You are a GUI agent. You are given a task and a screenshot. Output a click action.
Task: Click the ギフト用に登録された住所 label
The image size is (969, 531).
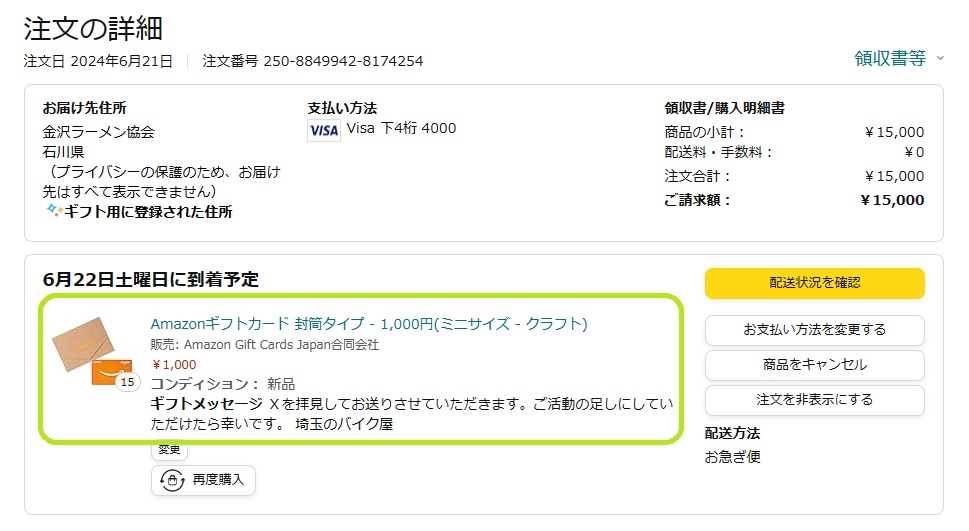pos(148,211)
